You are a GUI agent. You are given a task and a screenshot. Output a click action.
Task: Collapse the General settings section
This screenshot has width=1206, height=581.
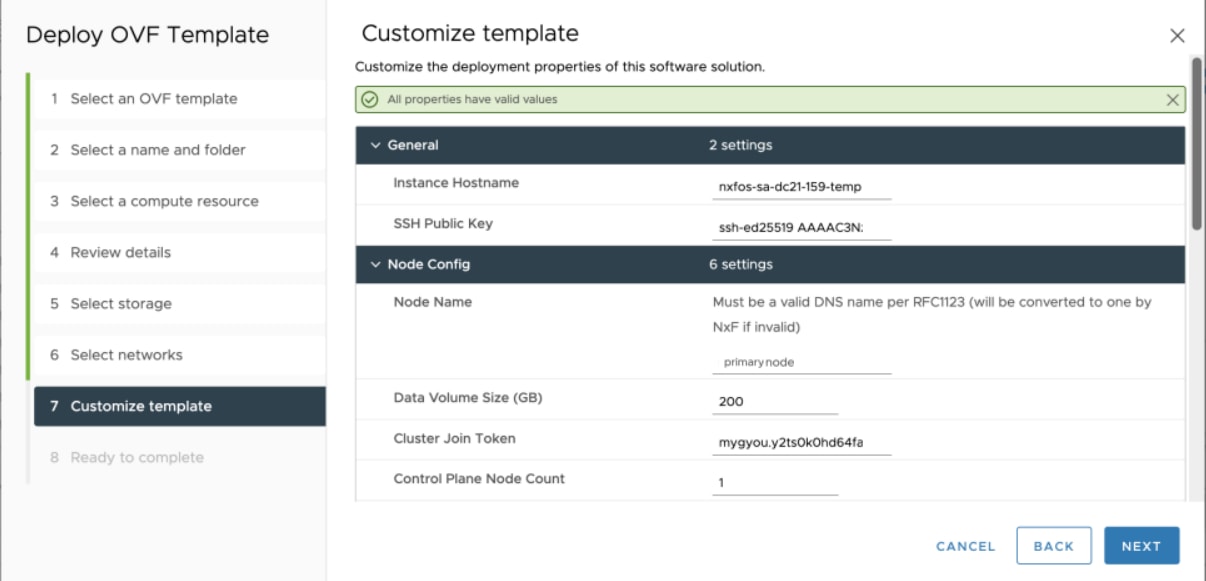pyautogui.click(x=376, y=145)
